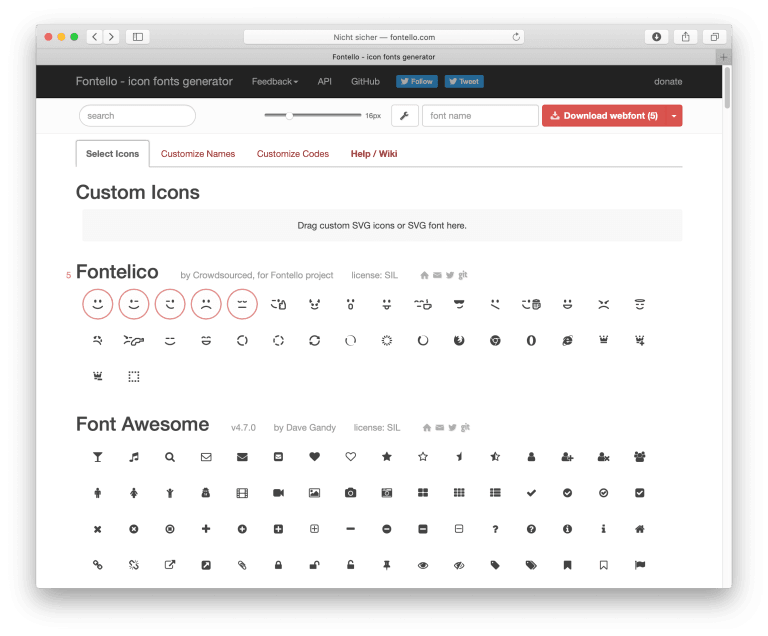Screen dimensions: 768x636
Task: Deselect the first smiling emoji in Fontelico
Action: [97, 304]
